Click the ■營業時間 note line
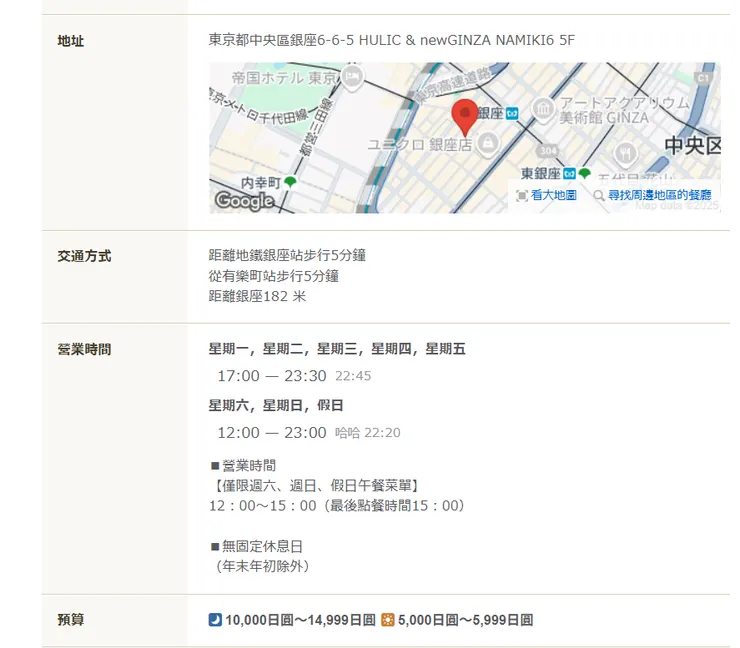Screen dimensions: 740x648 point(243,466)
